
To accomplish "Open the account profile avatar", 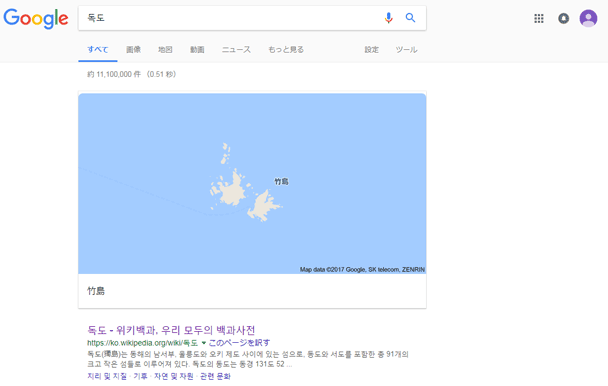I will click(x=588, y=18).
